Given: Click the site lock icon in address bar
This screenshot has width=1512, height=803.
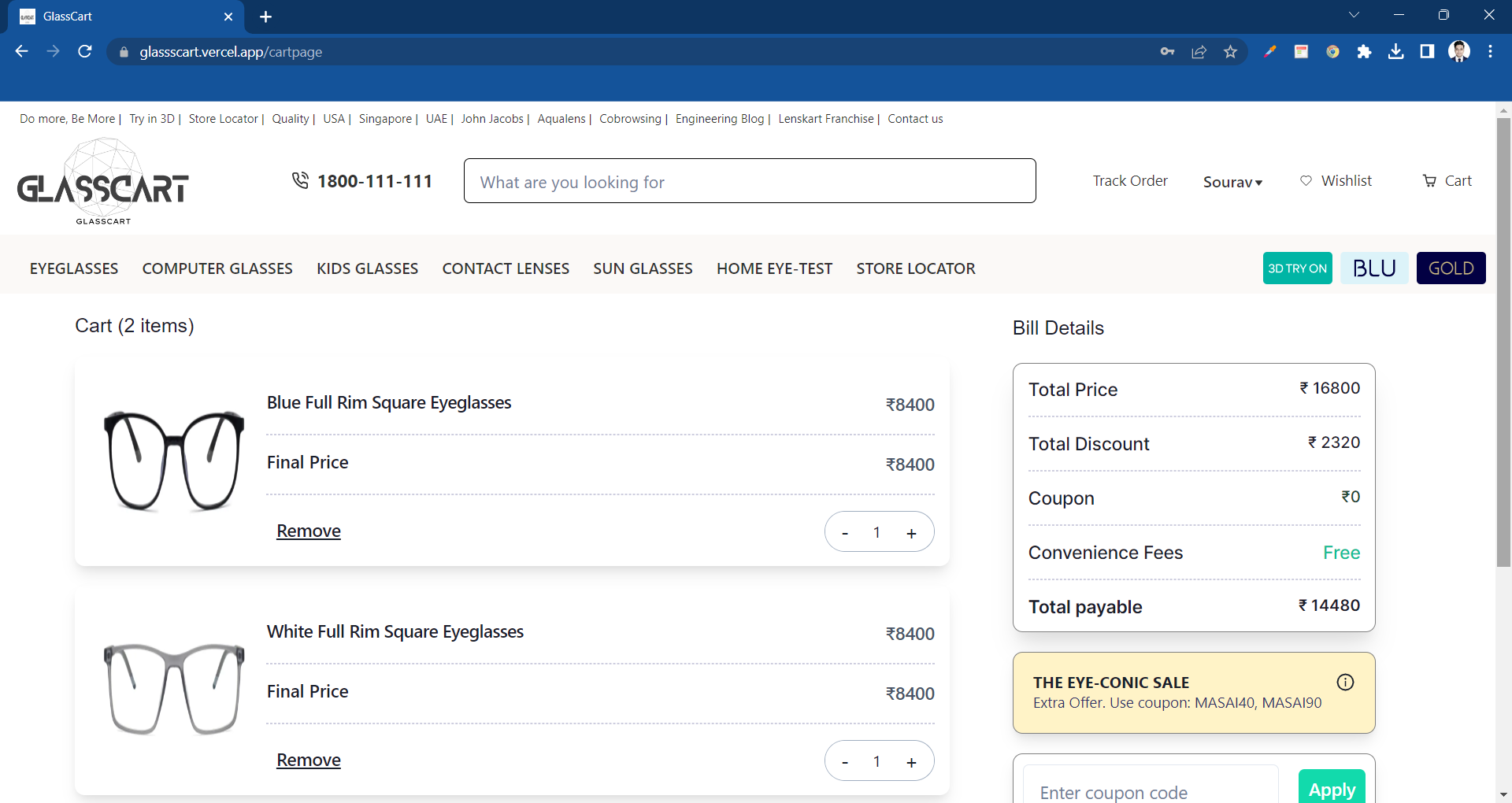Looking at the screenshot, I should coord(124,52).
